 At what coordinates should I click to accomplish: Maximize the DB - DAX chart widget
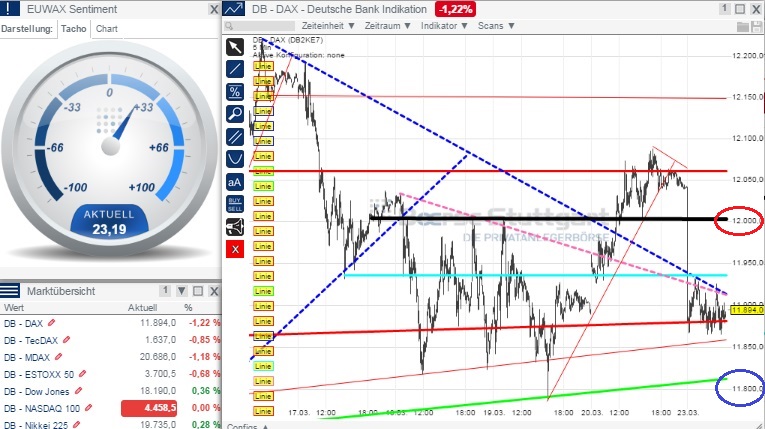point(740,9)
